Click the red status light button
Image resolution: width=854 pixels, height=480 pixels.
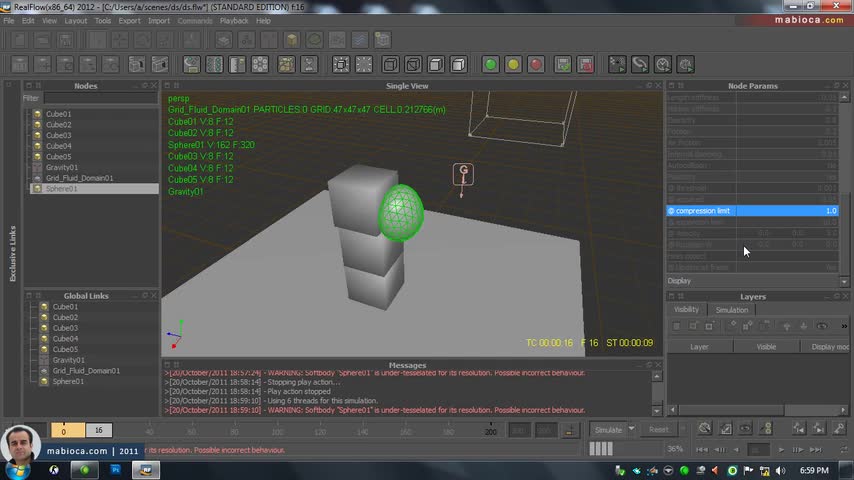pyautogui.click(x=536, y=65)
